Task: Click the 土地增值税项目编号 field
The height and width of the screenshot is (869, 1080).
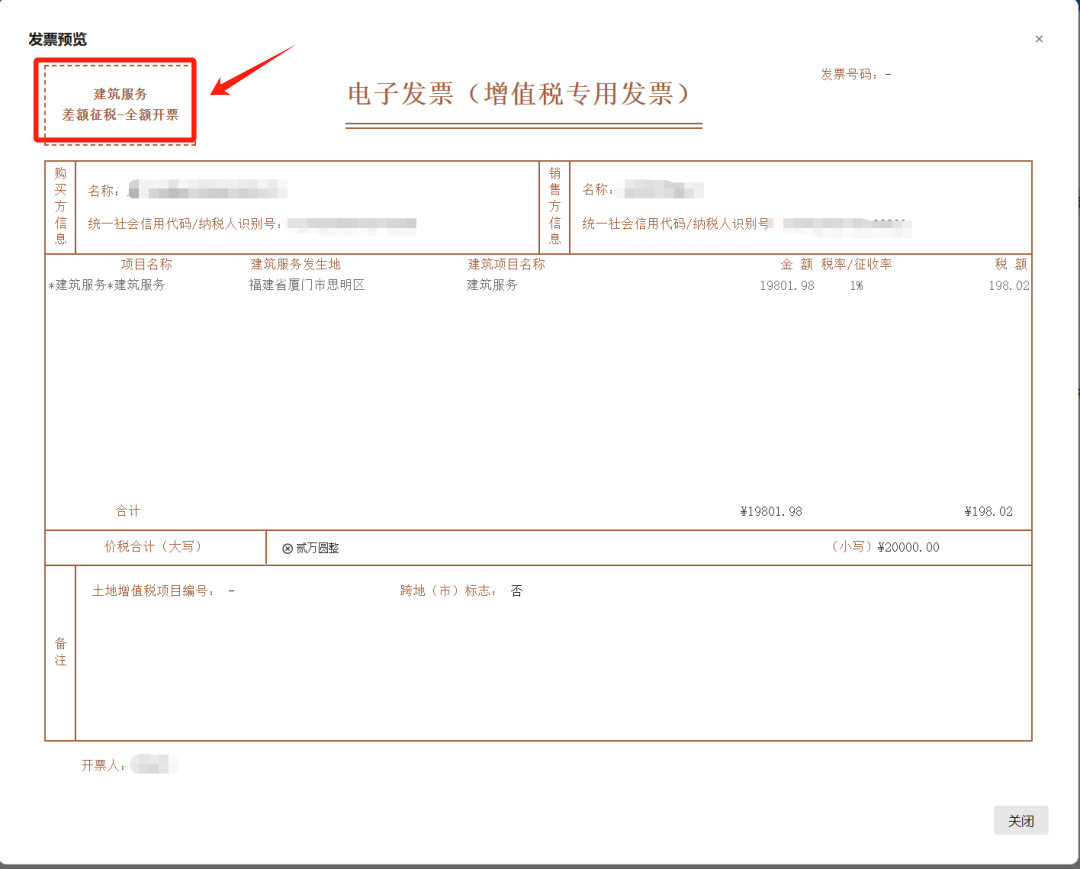Action: [153, 590]
